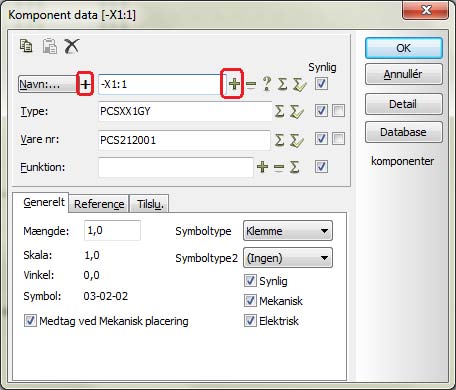The width and height of the screenshot is (456, 390).
Task: Click the Detail button
Action: tap(404, 104)
